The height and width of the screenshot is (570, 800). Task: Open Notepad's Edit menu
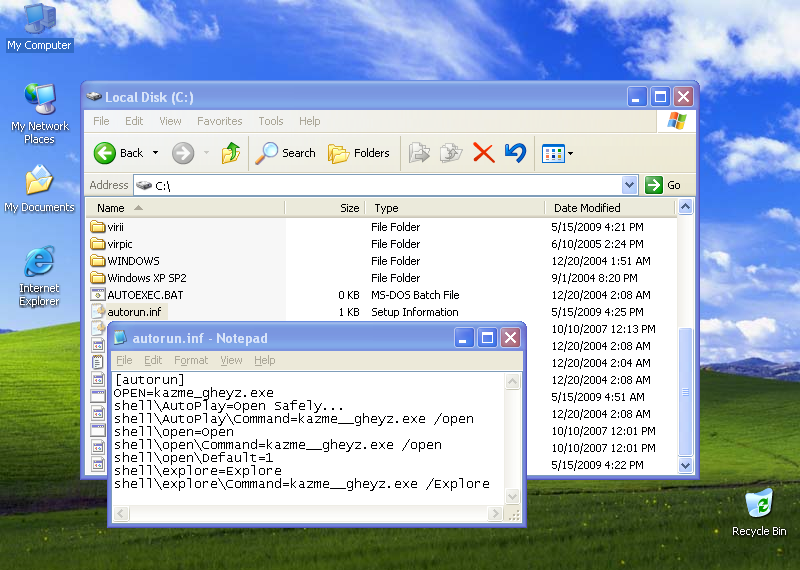coord(153,360)
